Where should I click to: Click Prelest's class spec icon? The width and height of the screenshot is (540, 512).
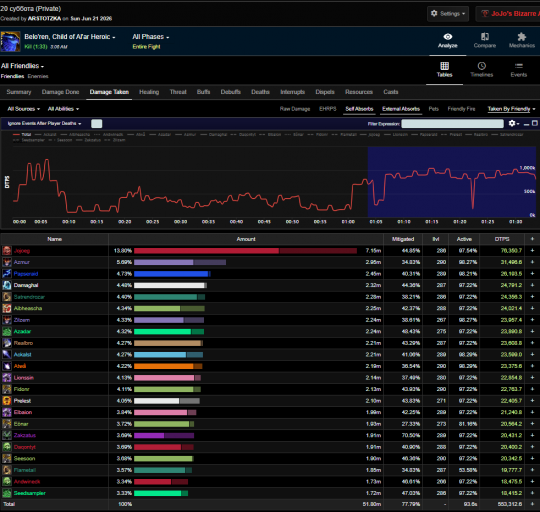[x=7, y=401]
